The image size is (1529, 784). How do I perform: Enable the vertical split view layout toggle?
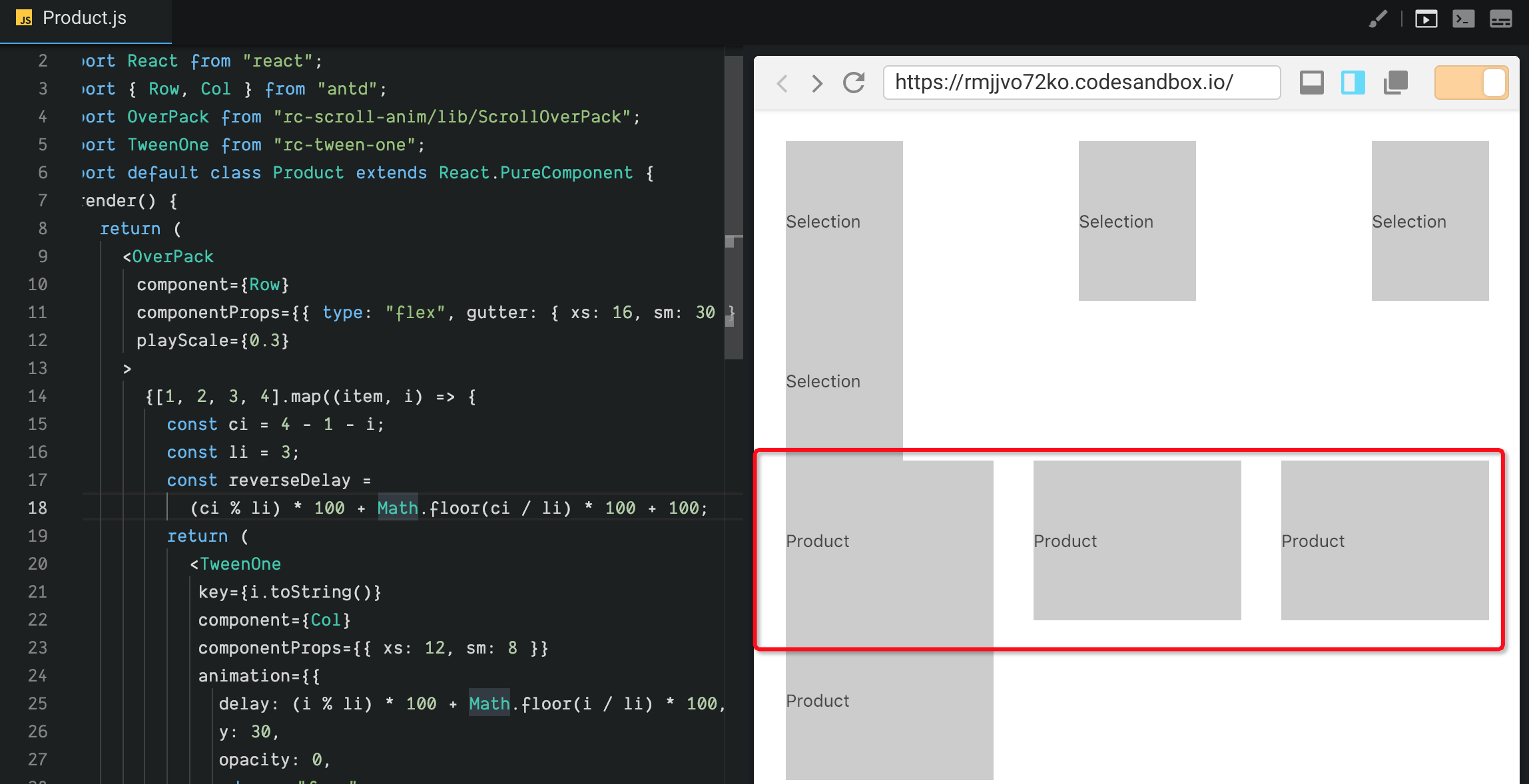1353,83
